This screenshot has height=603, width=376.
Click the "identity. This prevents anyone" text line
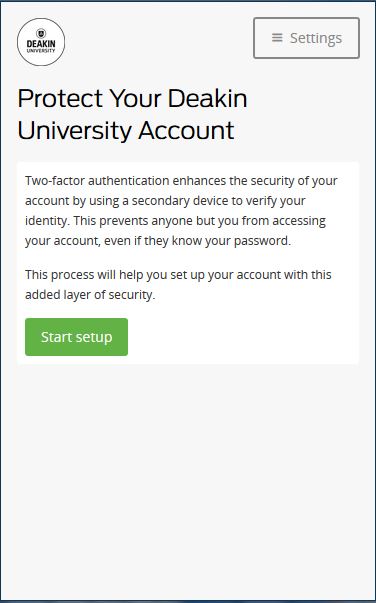[175, 220]
